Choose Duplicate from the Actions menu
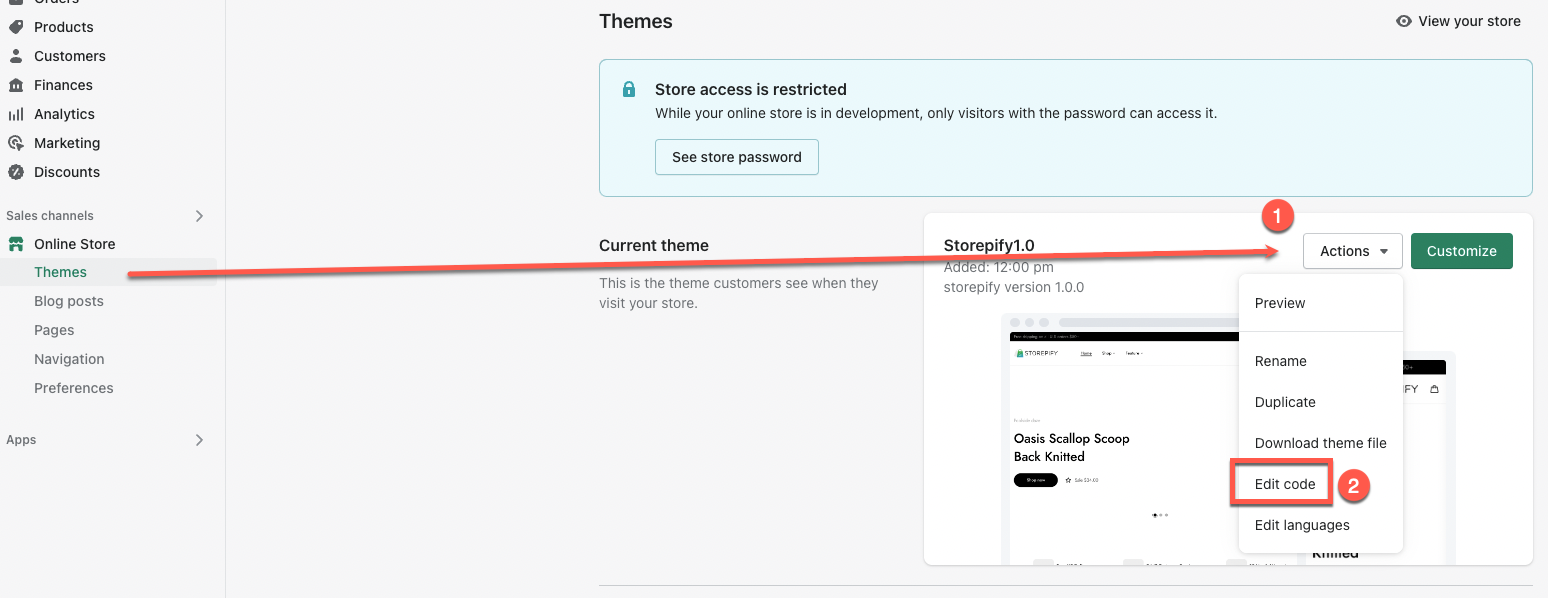The image size is (1548, 598). click(x=1321, y=402)
